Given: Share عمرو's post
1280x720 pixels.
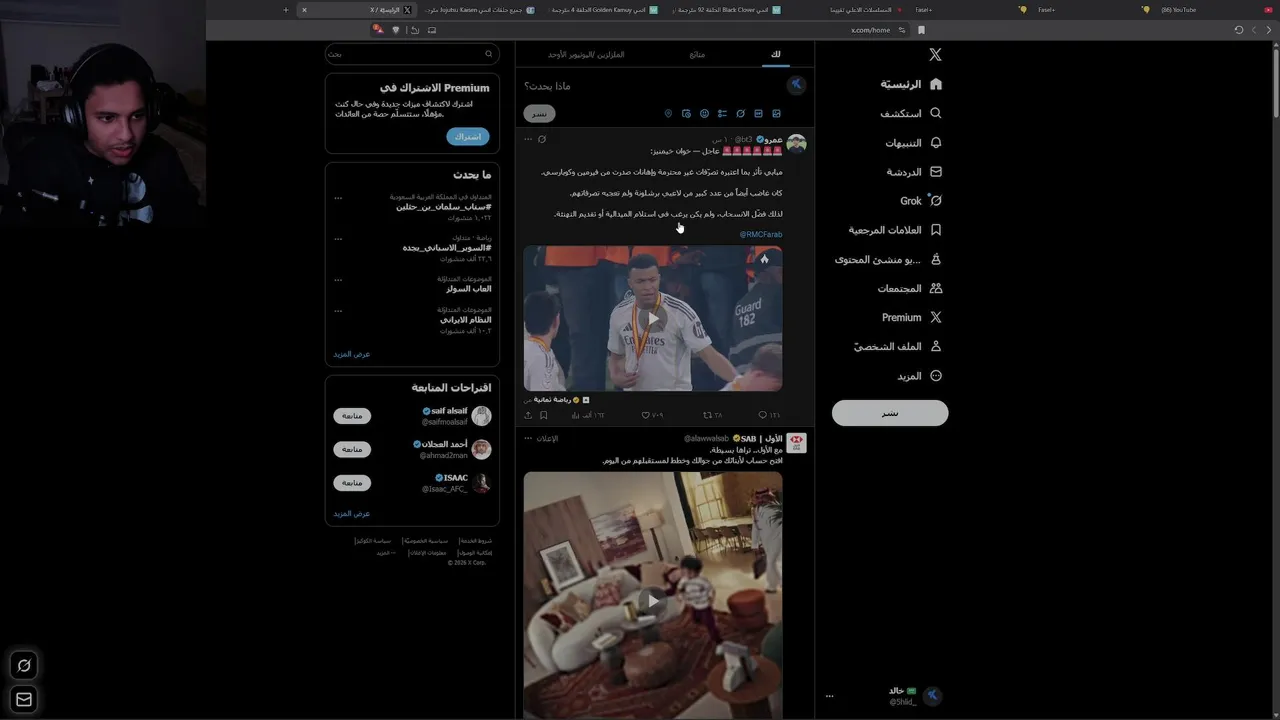Looking at the screenshot, I should pyautogui.click(x=528, y=415).
